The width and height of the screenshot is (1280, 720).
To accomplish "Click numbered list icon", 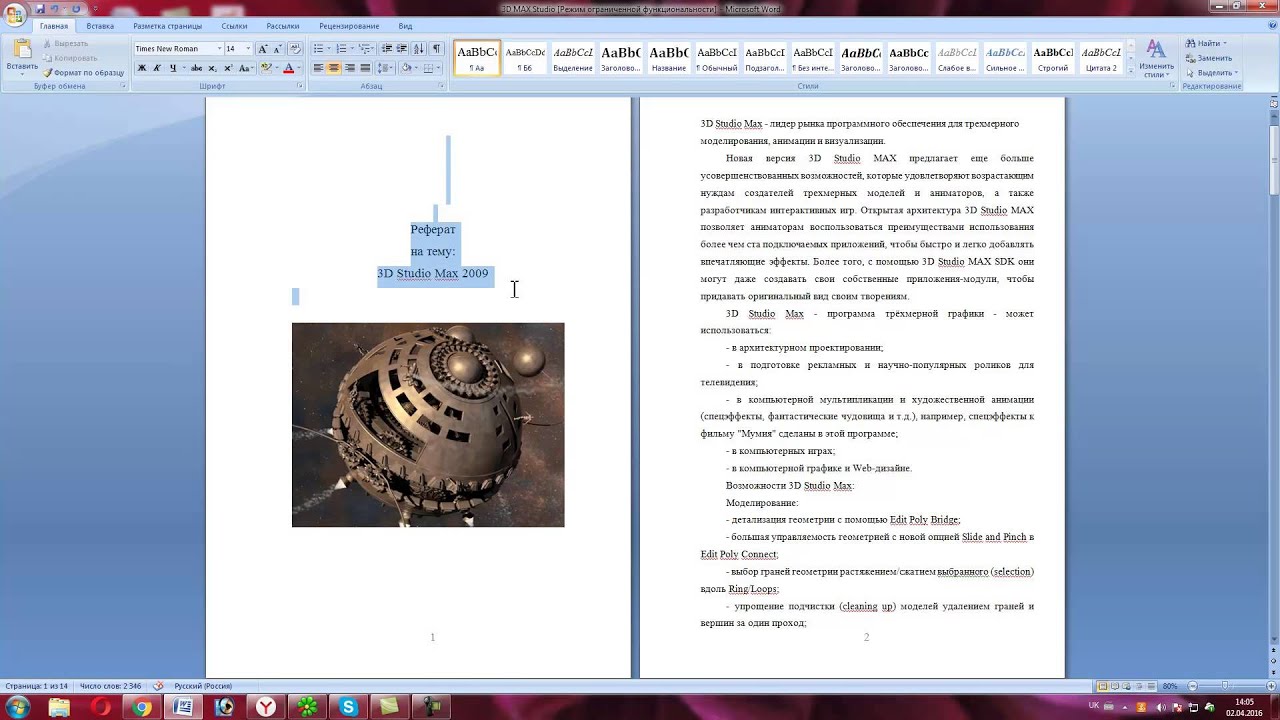I will coord(342,48).
